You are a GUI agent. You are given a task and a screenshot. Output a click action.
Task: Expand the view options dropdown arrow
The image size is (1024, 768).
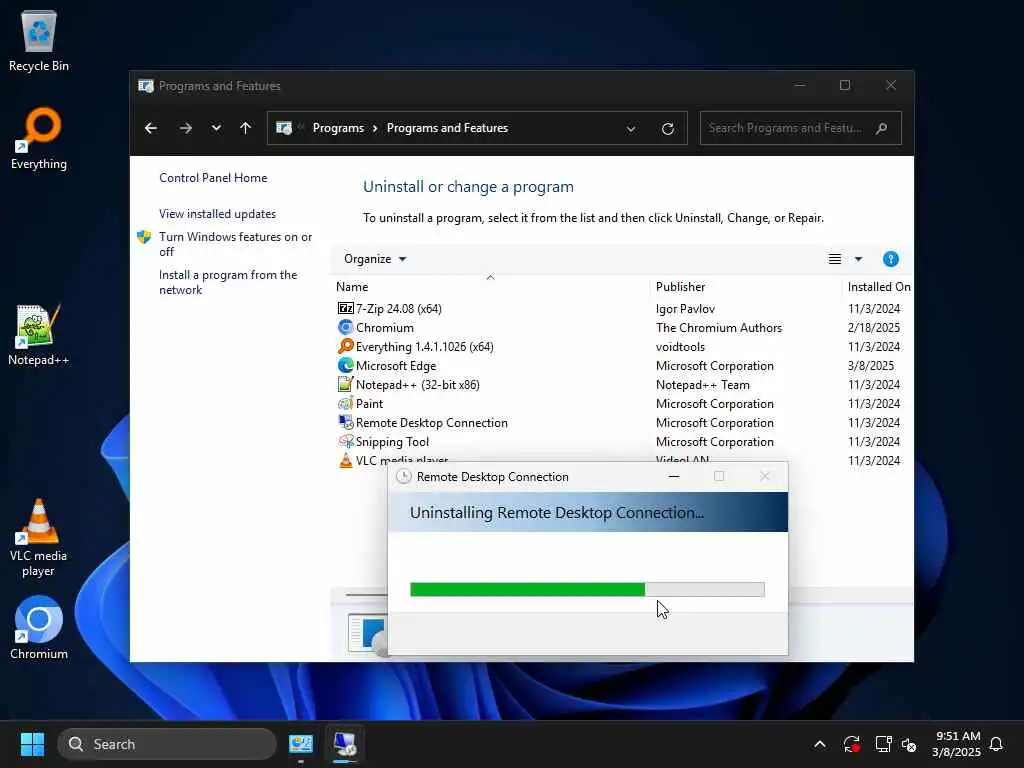(x=859, y=259)
